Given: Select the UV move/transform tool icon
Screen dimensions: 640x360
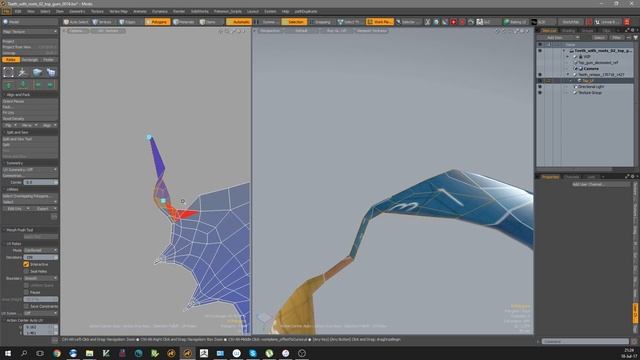Looking at the screenshot, I should (22, 72).
